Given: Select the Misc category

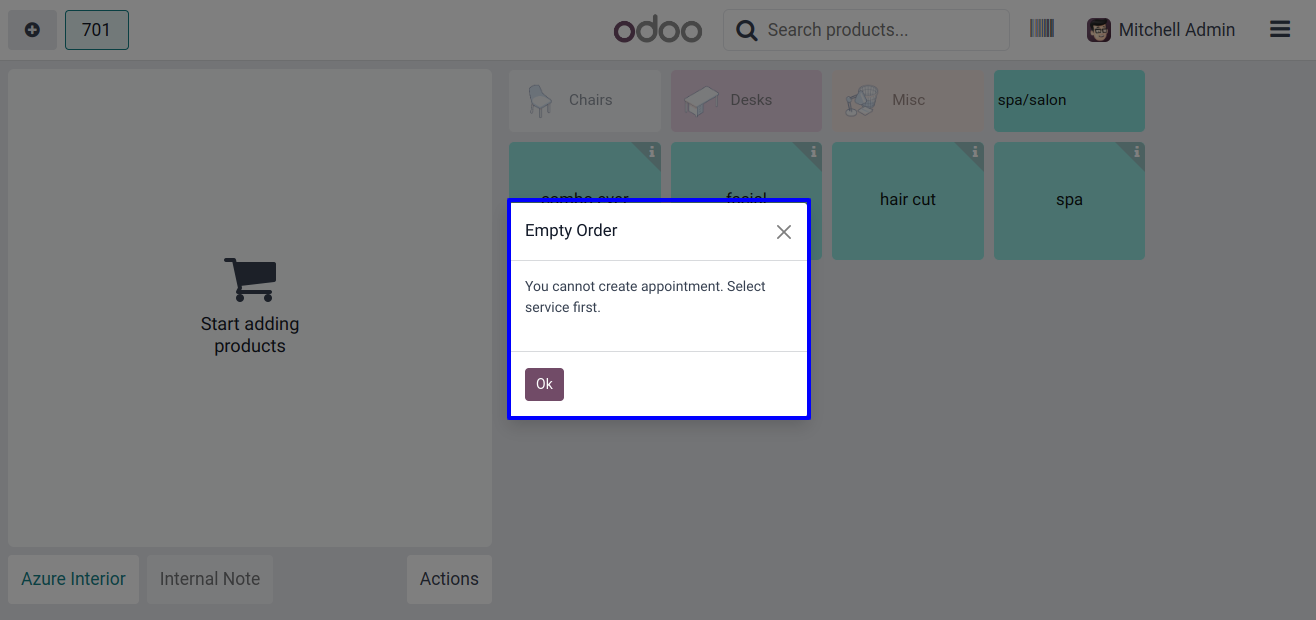Looking at the screenshot, I should pos(908,100).
